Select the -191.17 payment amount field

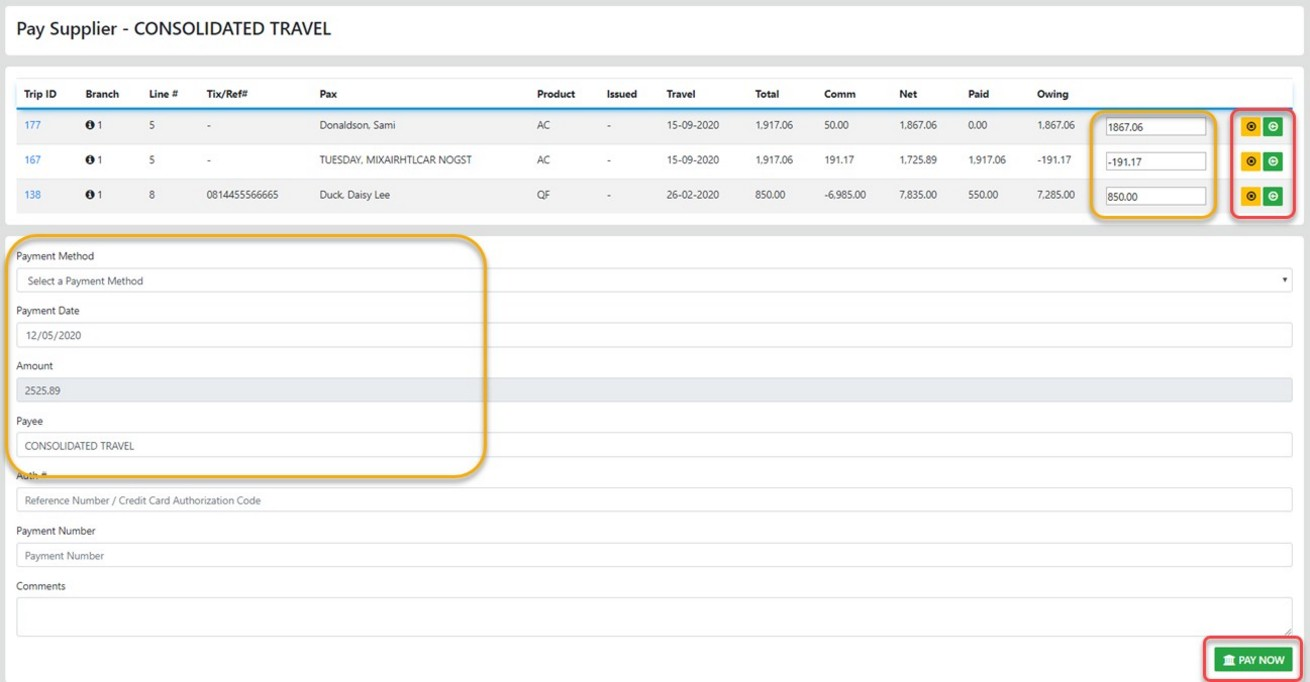click(1155, 161)
